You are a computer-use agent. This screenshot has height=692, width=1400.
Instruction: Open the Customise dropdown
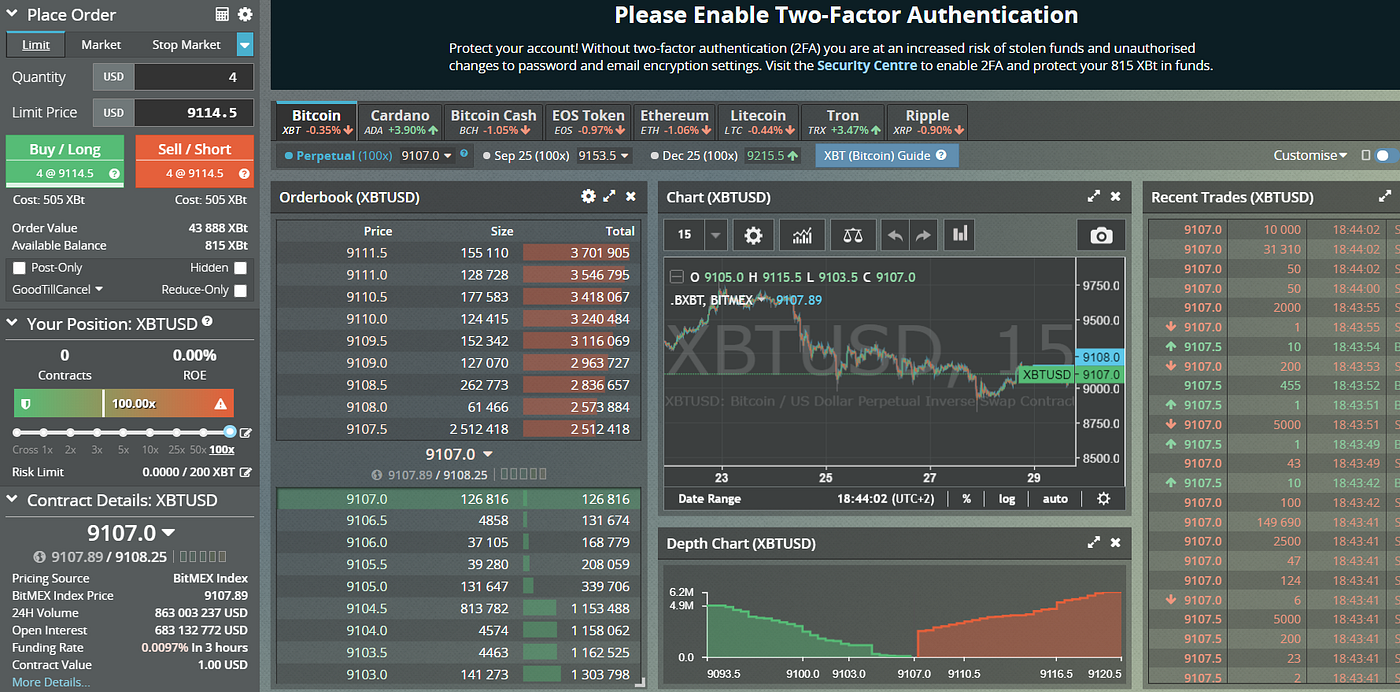[x=1310, y=155]
